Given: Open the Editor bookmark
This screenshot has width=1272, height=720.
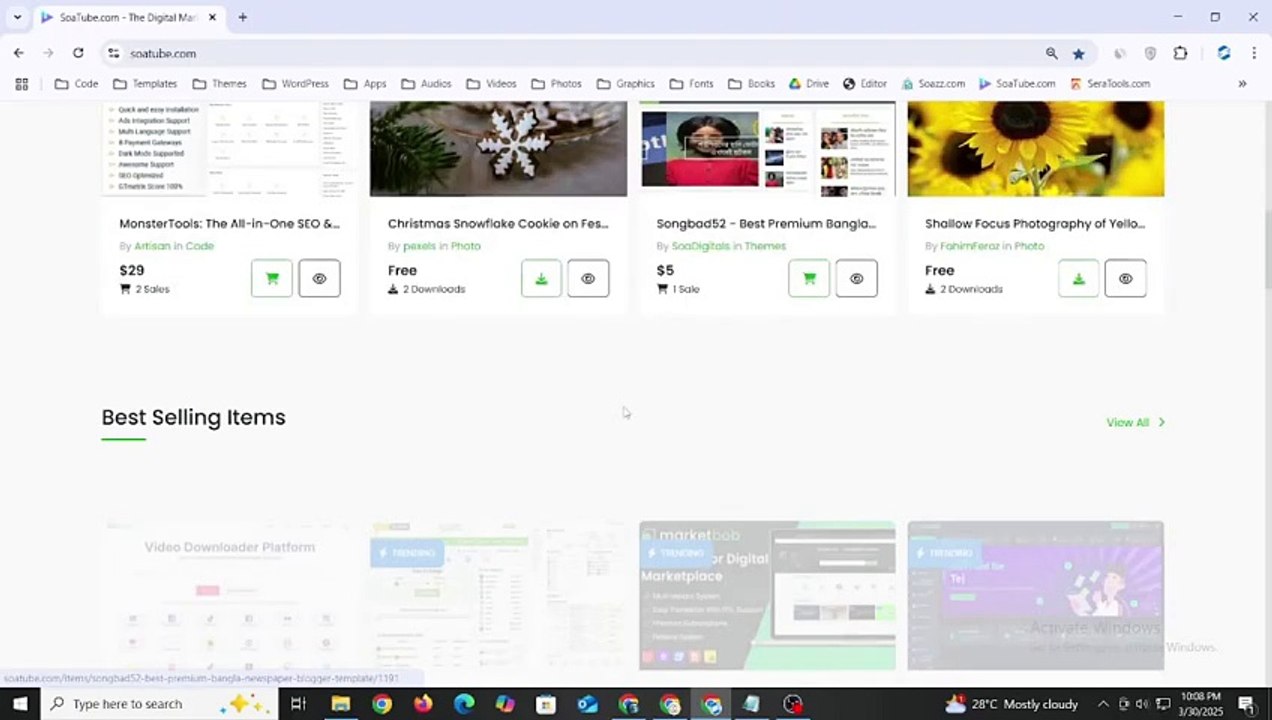Looking at the screenshot, I should [865, 84].
